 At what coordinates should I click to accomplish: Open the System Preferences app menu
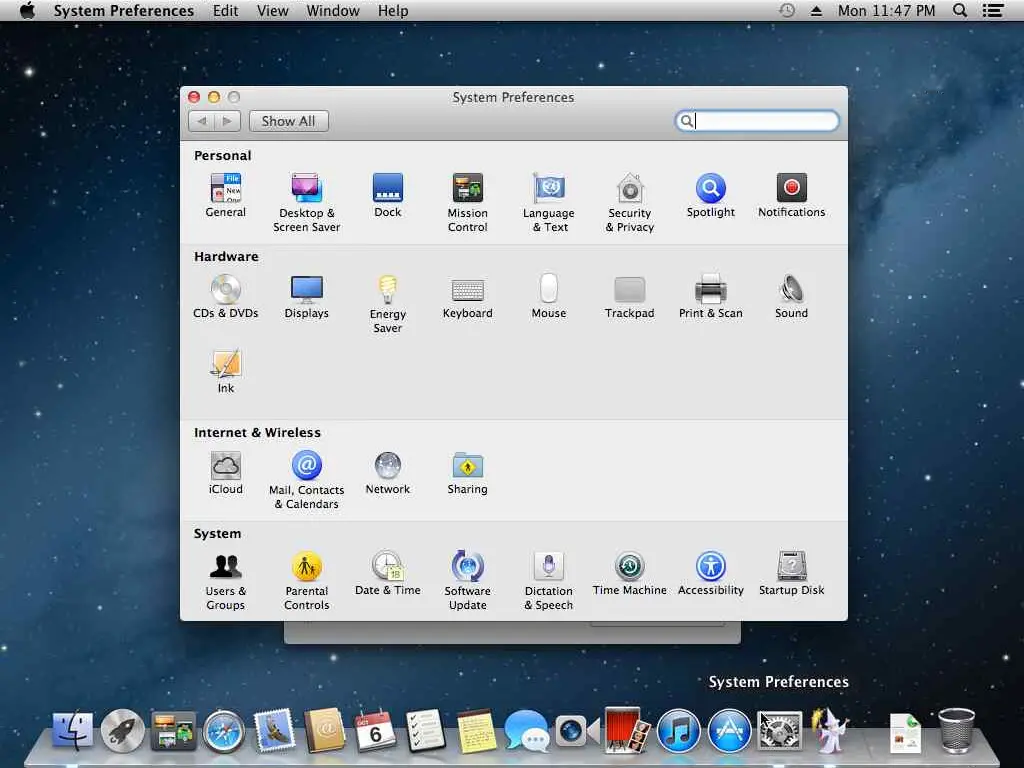pos(123,10)
